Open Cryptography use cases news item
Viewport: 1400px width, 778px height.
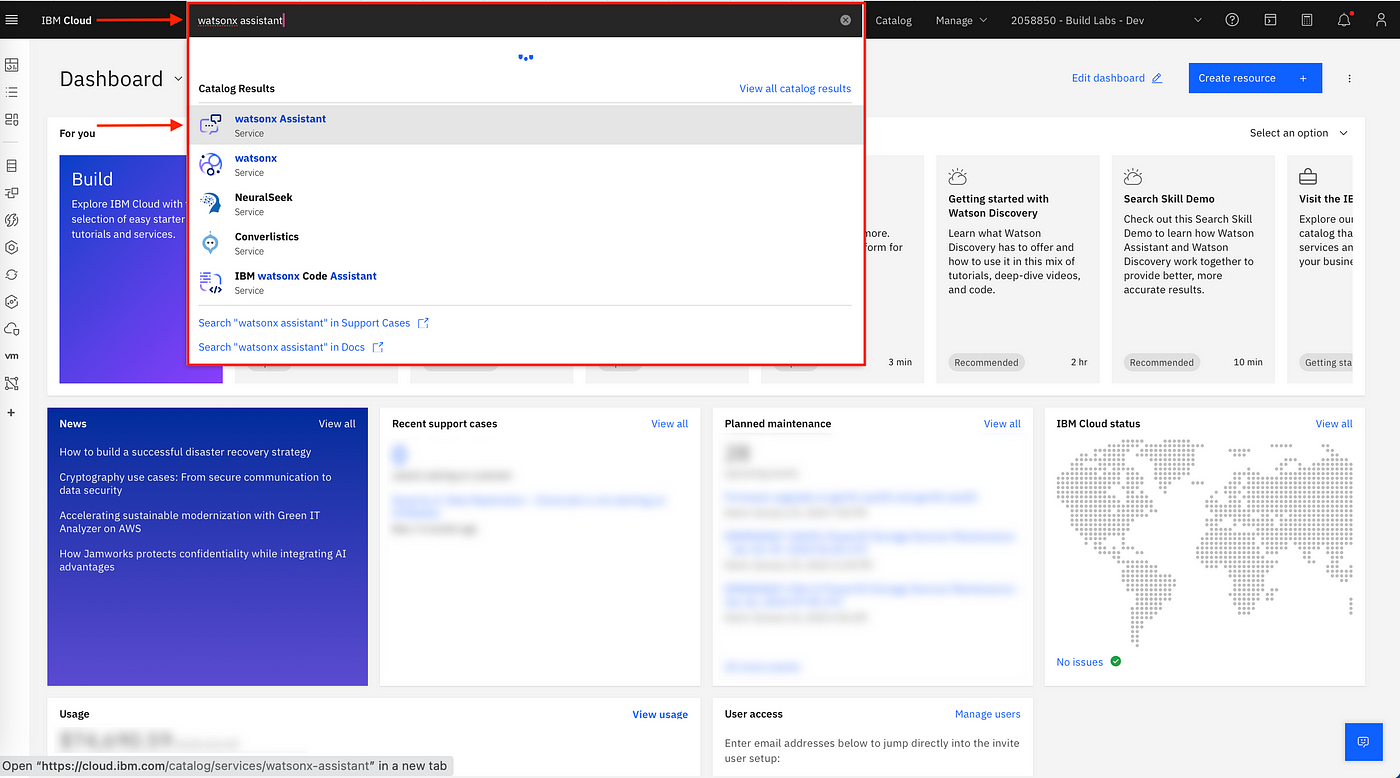click(x=195, y=484)
